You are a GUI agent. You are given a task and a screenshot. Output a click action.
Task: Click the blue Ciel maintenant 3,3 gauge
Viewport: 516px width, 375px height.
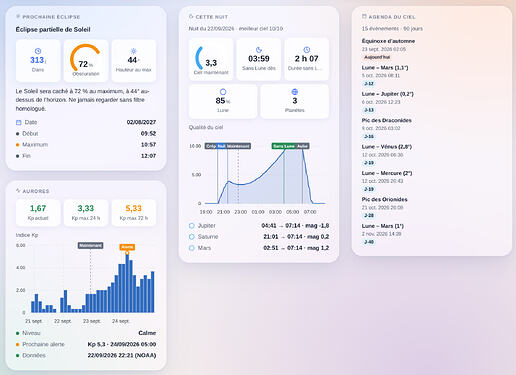pos(199,58)
